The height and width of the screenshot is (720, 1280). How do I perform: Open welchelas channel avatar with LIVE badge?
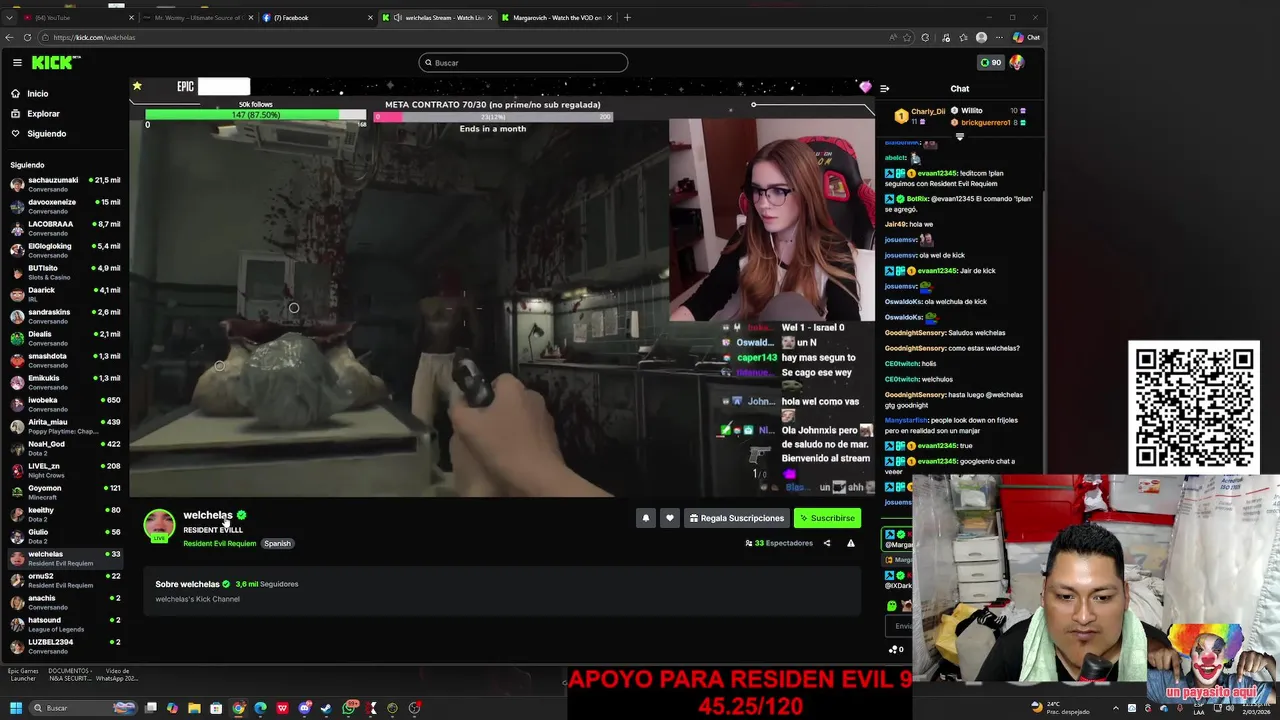click(159, 526)
